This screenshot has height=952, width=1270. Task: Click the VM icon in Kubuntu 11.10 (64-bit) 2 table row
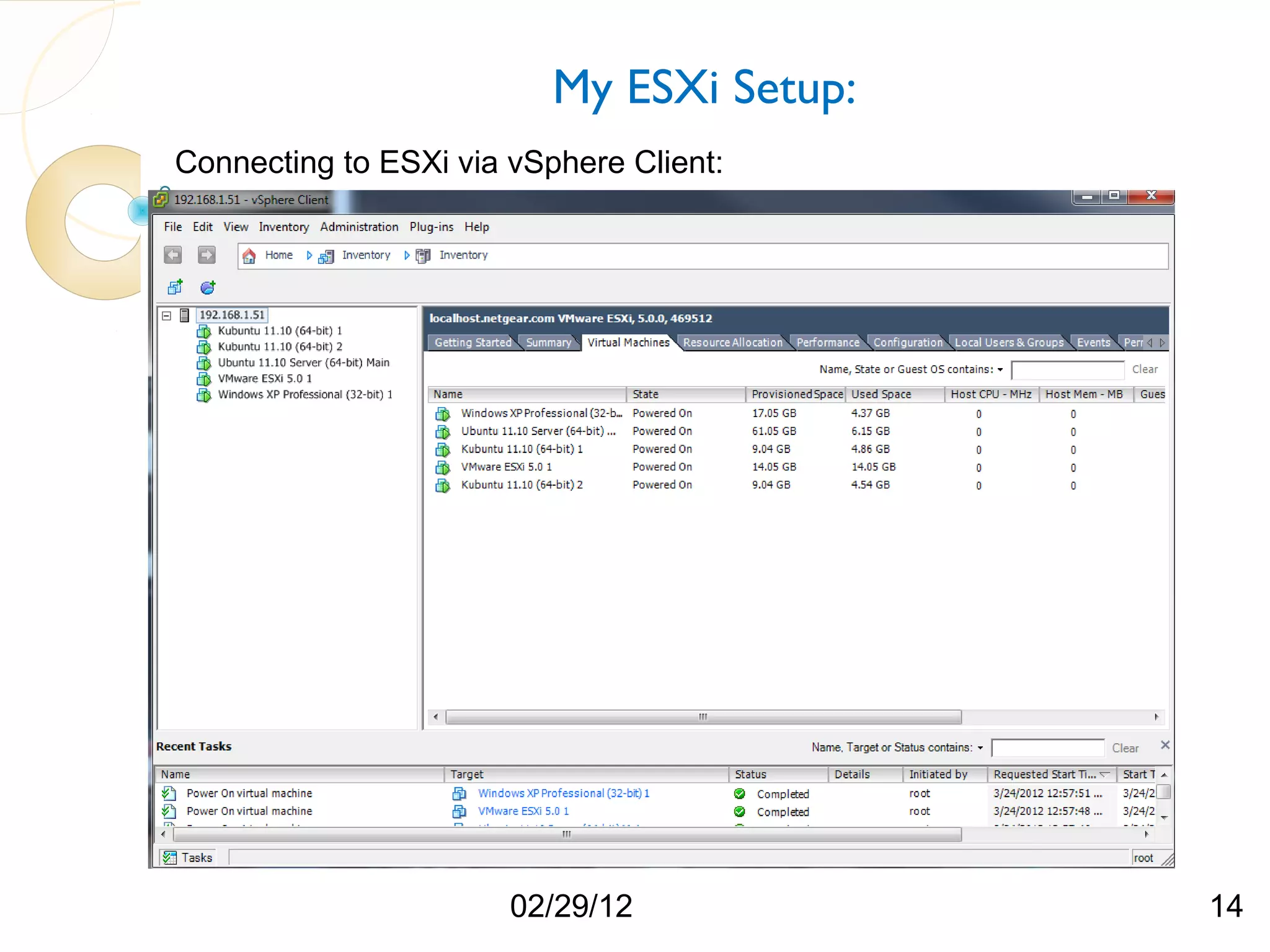pos(443,486)
